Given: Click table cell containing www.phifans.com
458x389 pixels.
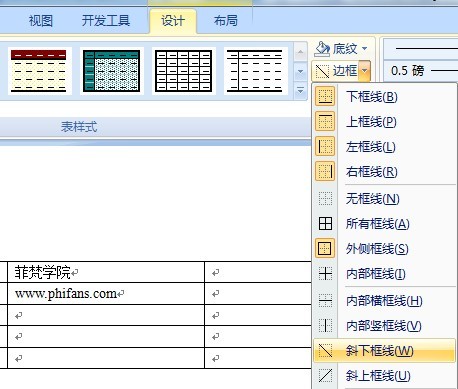Looking at the screenshot, I should point(106,294).
